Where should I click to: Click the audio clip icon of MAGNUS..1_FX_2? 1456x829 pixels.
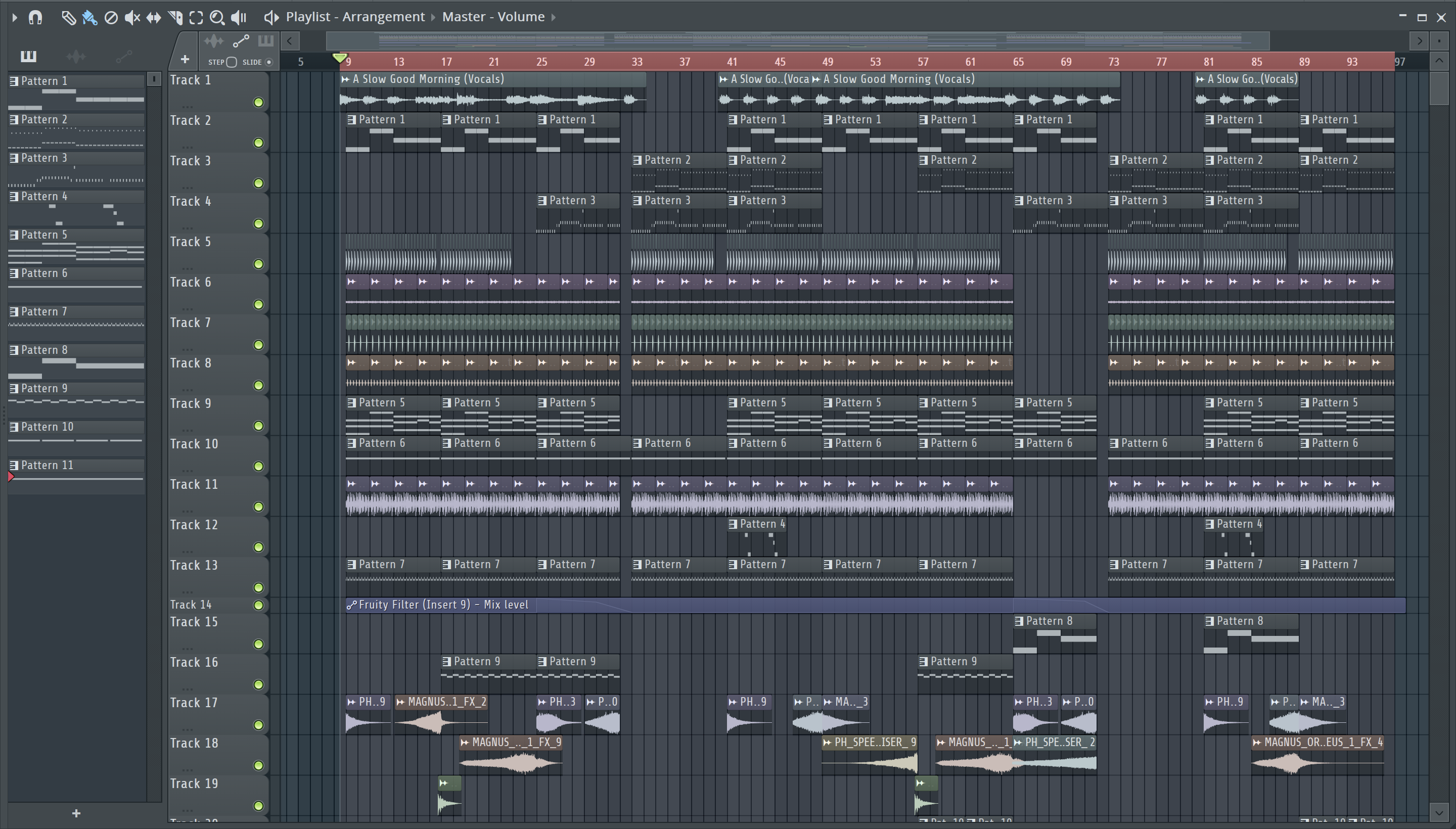[400, 702]
